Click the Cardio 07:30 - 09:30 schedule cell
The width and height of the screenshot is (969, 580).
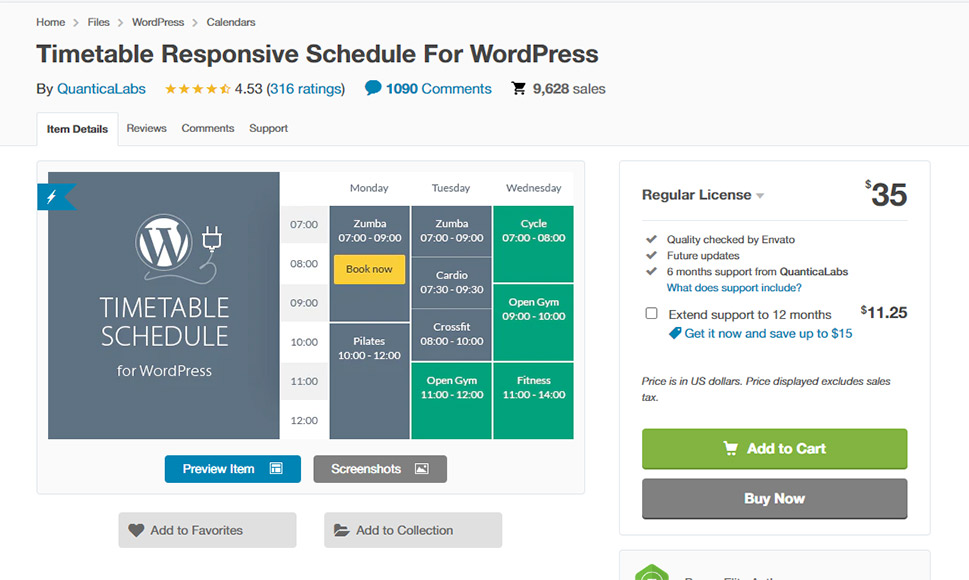tap(451, 283)
